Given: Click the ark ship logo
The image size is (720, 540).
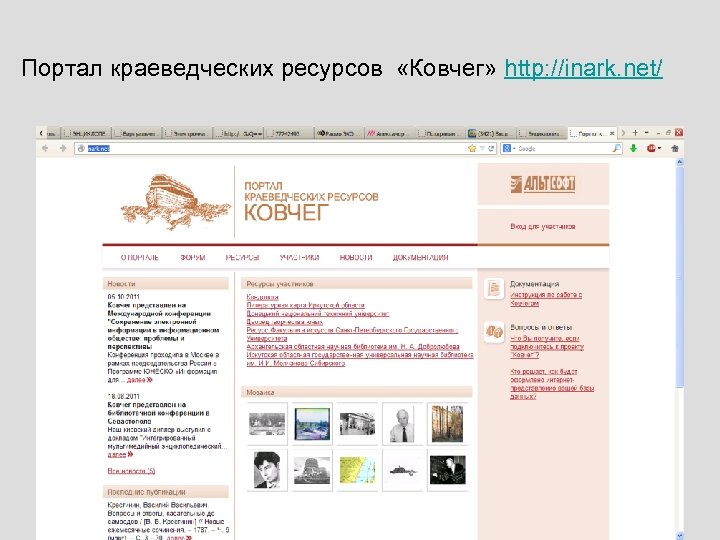Looking at the screenshot, I should point(175,202).
